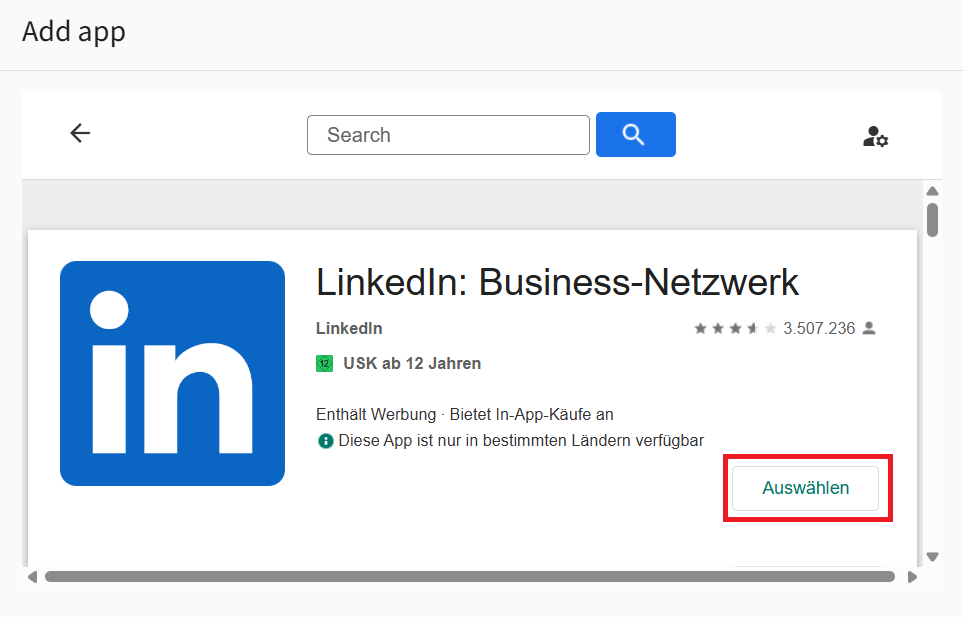Click the LinkedIn app logo
This screenshot has height=617, width=963.
[x=173, y=373]
